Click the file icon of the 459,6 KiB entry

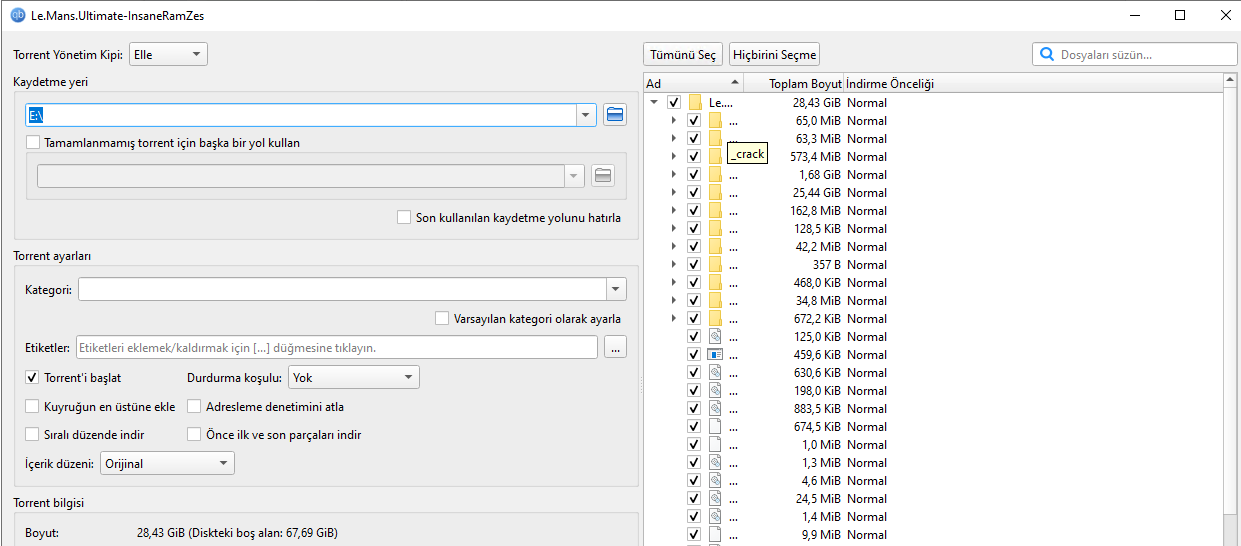(x=715, y=354)
